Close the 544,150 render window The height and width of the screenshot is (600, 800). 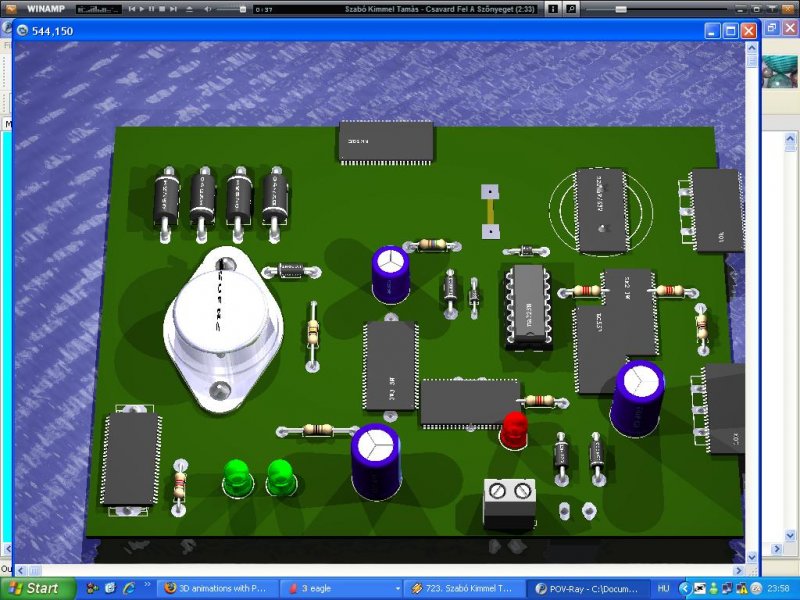click(748, 31)
